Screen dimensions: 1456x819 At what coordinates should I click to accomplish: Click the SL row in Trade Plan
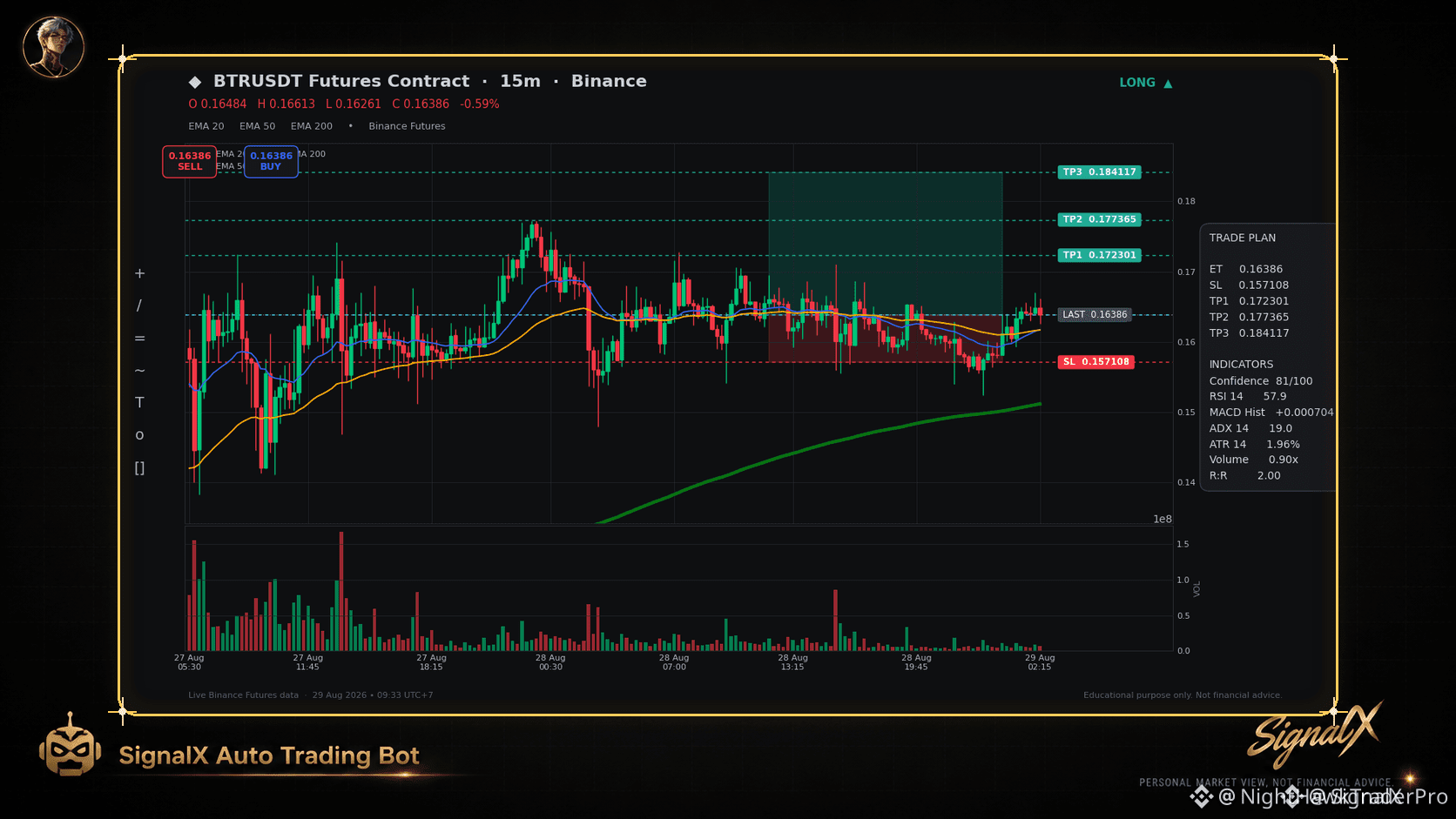pyautogui.click(x=1249, y=285)
